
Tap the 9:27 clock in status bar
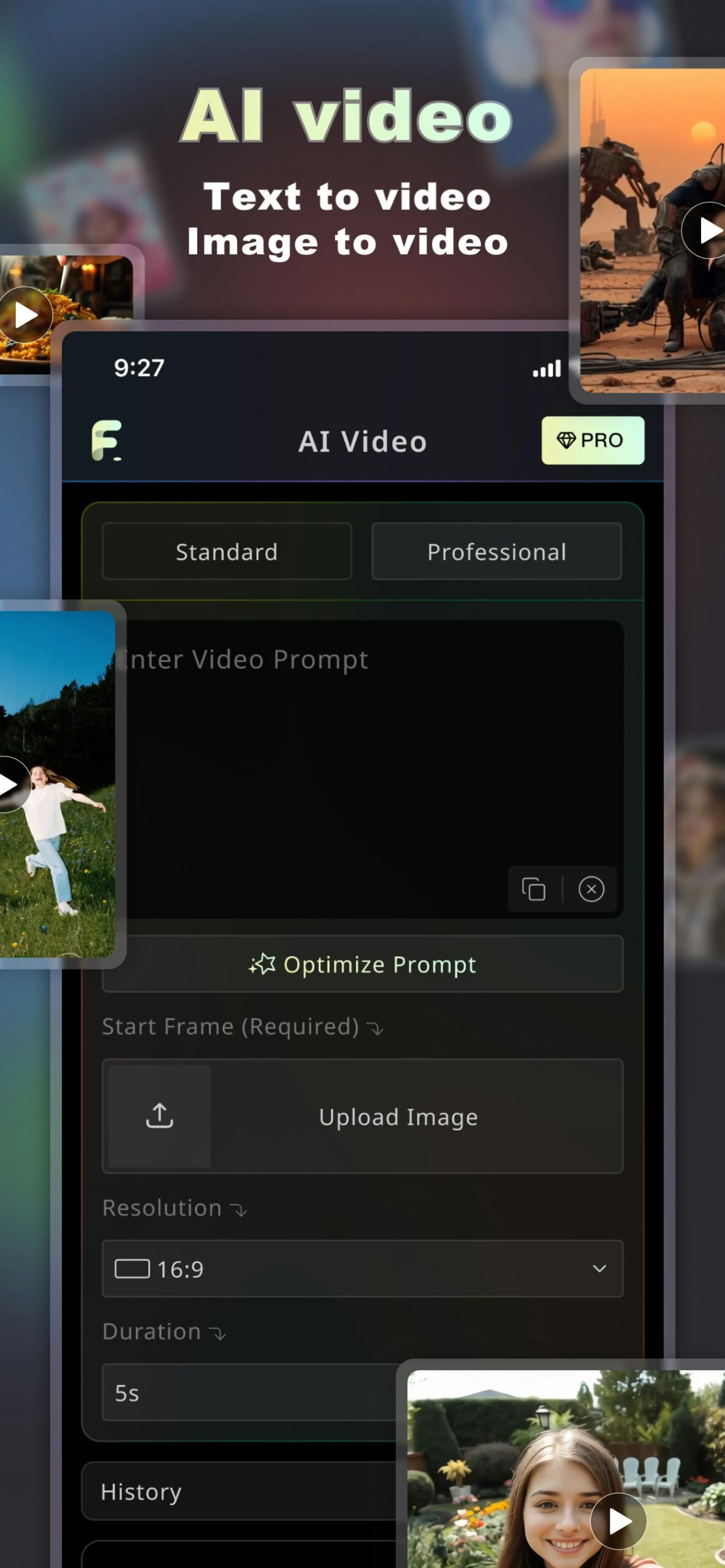(139, 368)
